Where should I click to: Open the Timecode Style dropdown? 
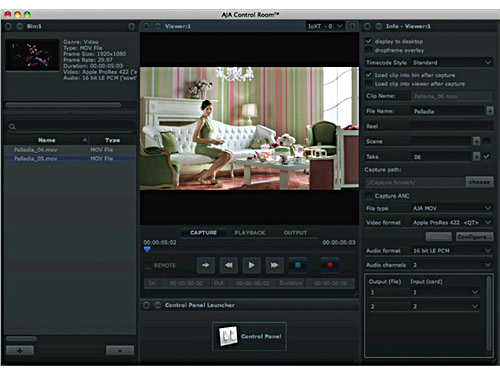coord(452,63)
